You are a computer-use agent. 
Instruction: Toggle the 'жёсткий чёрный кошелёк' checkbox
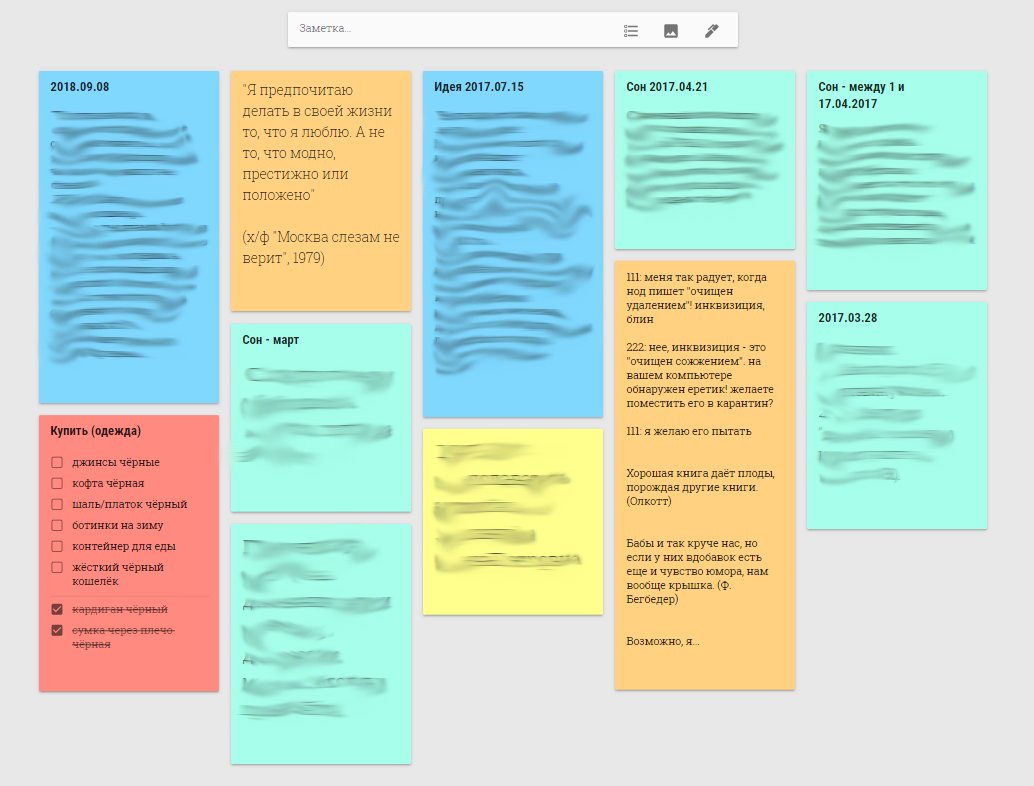click(57, 567)
